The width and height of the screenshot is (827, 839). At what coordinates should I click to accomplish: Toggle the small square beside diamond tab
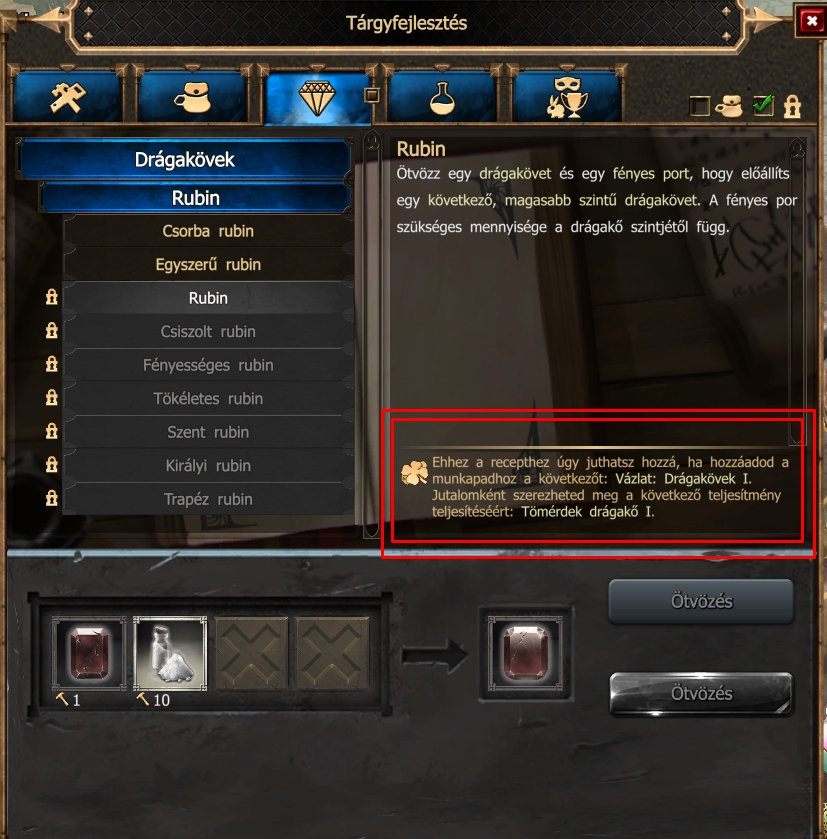pos(372,95)
